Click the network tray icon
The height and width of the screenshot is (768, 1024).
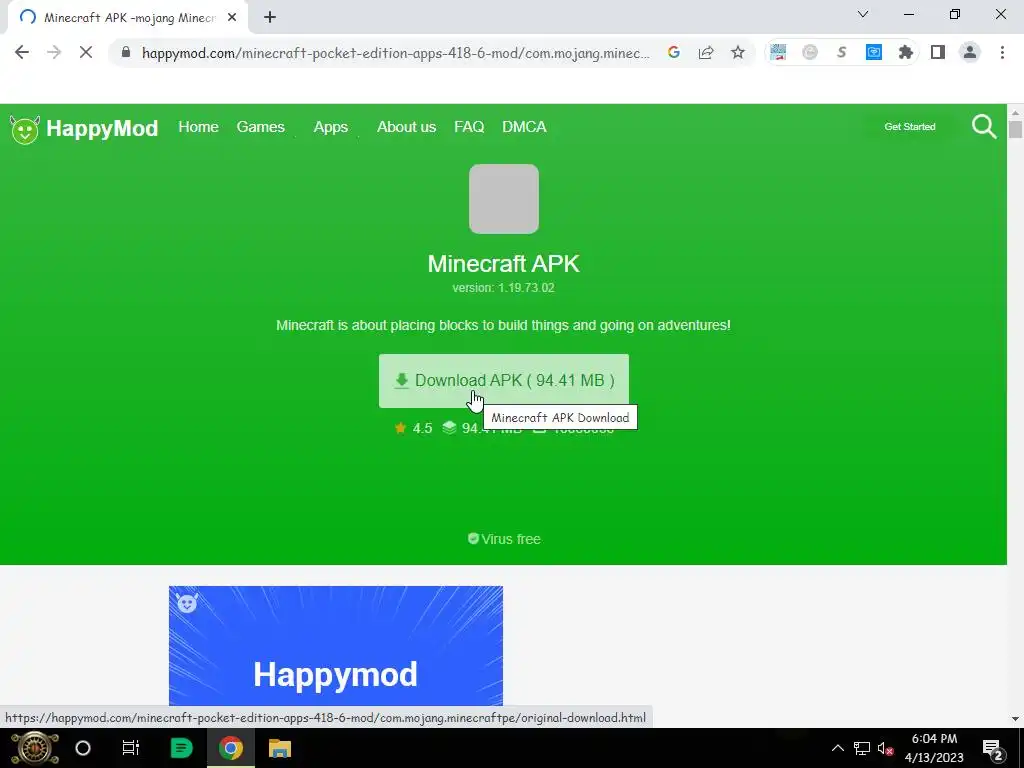[x=862, y=748]
